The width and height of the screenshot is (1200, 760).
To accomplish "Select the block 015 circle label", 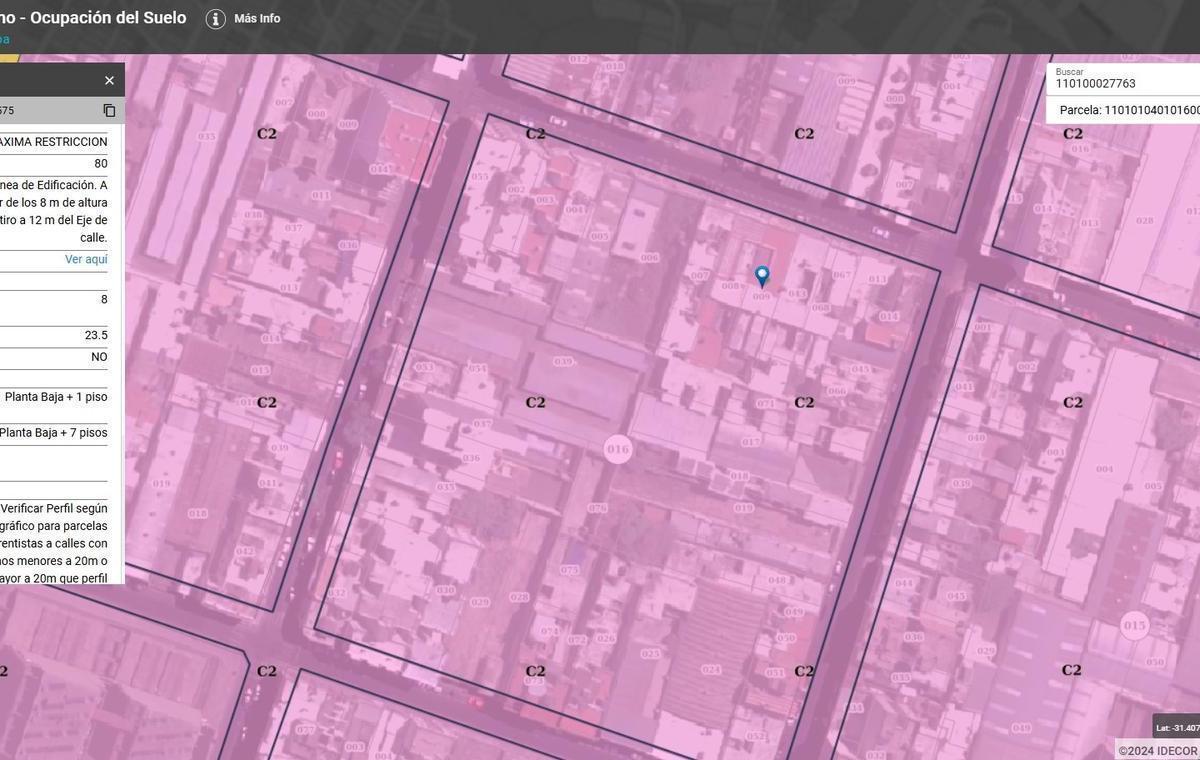I will click(x=1134, y=626).
